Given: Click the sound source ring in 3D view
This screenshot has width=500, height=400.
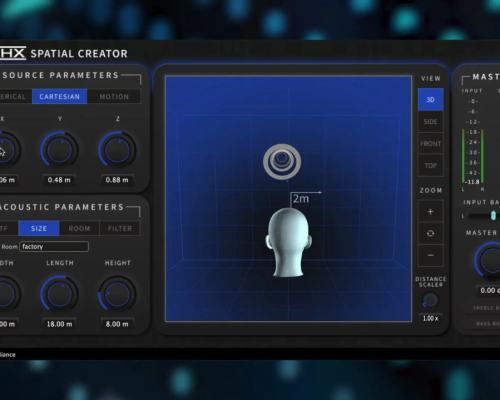Looking at the screenshot, I should click(282, 162).
